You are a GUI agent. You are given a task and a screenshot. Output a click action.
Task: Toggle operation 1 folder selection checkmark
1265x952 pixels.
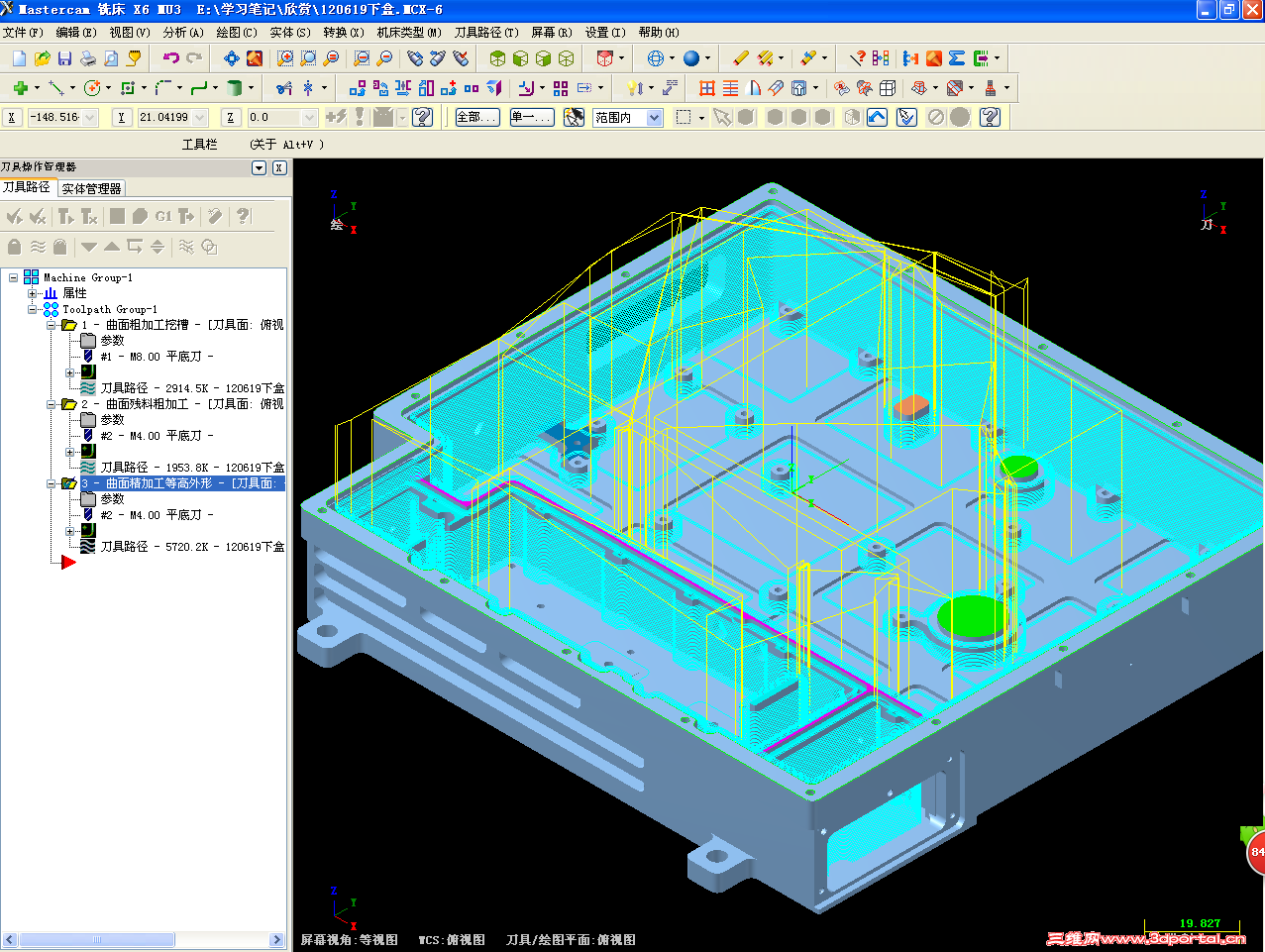(x=69, y=325)
